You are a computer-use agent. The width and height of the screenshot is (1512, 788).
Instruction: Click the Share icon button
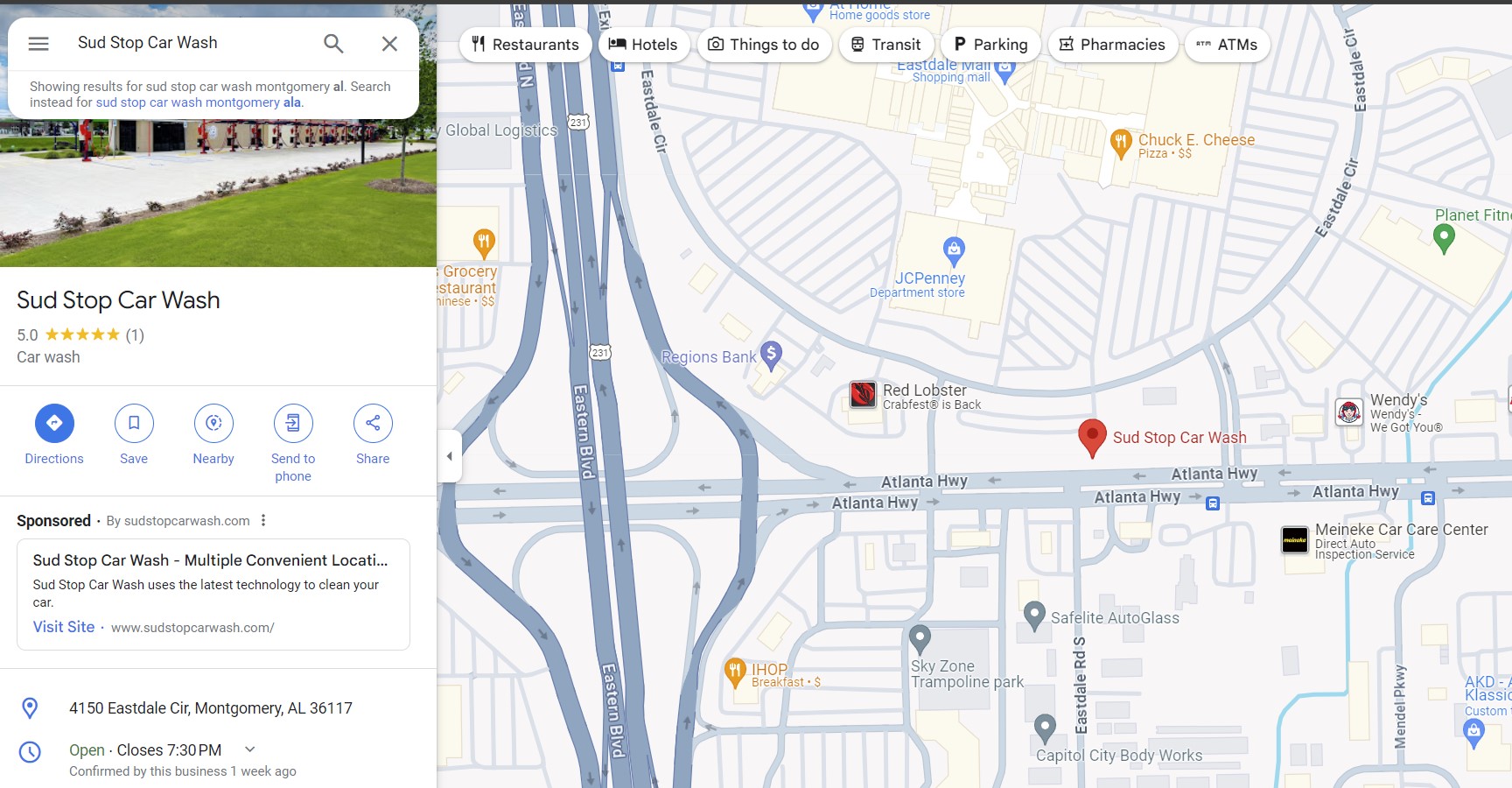click(x=373, y=423)
